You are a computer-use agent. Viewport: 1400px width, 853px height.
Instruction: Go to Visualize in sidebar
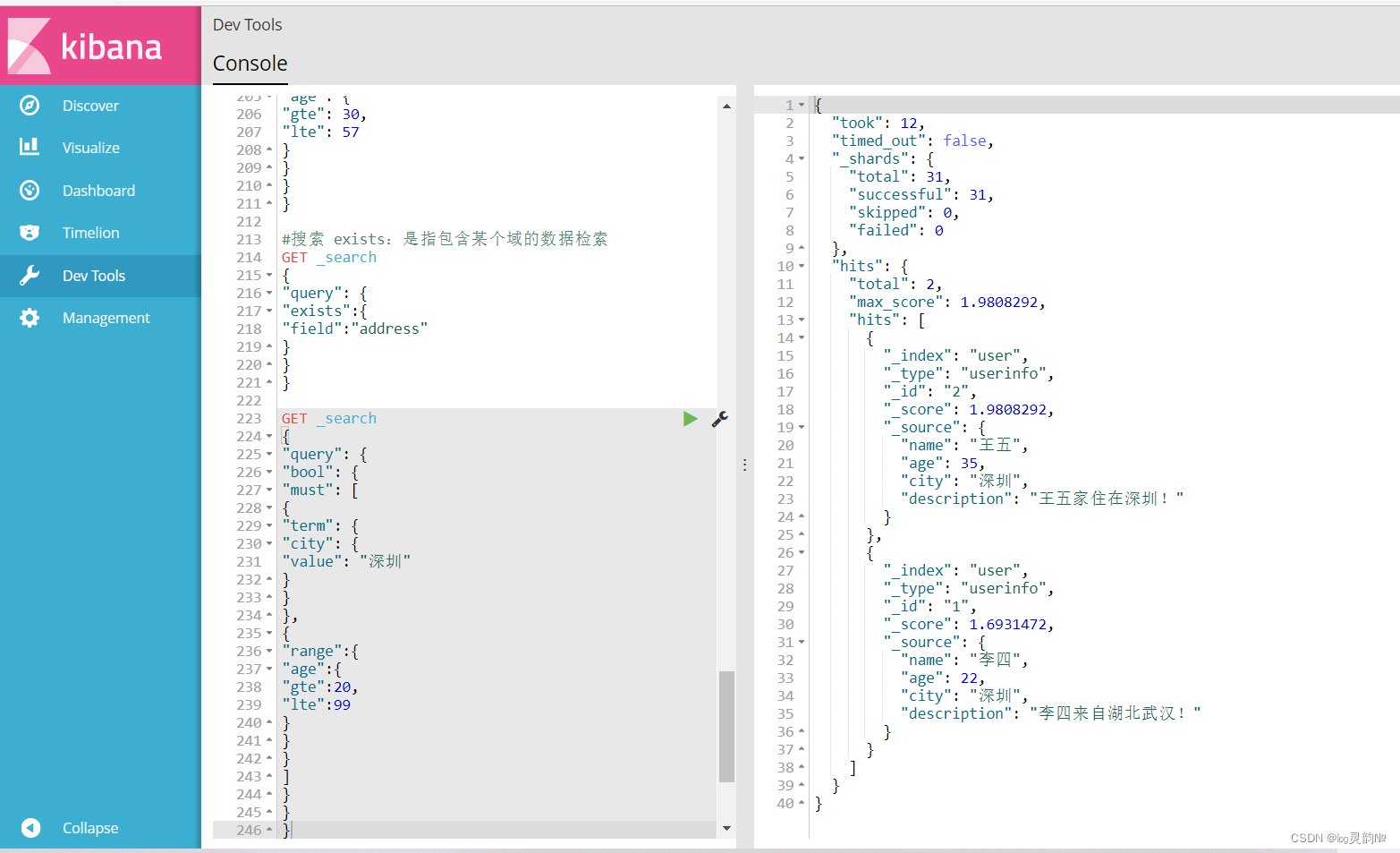91,148
